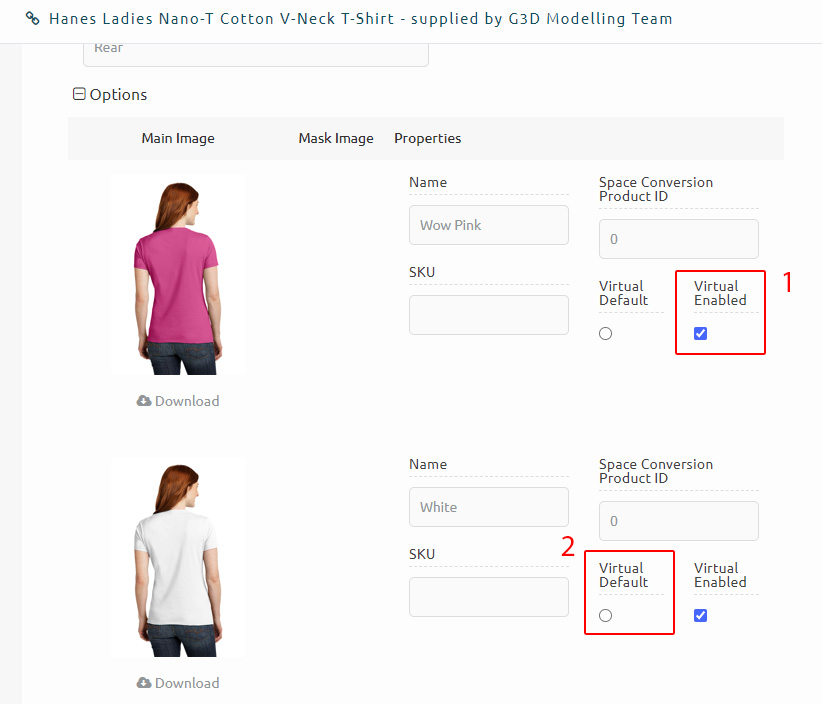Uncheck Virtual Enabled for White
This screenshot has height=704, width=822.
click(x=700, y=615)
